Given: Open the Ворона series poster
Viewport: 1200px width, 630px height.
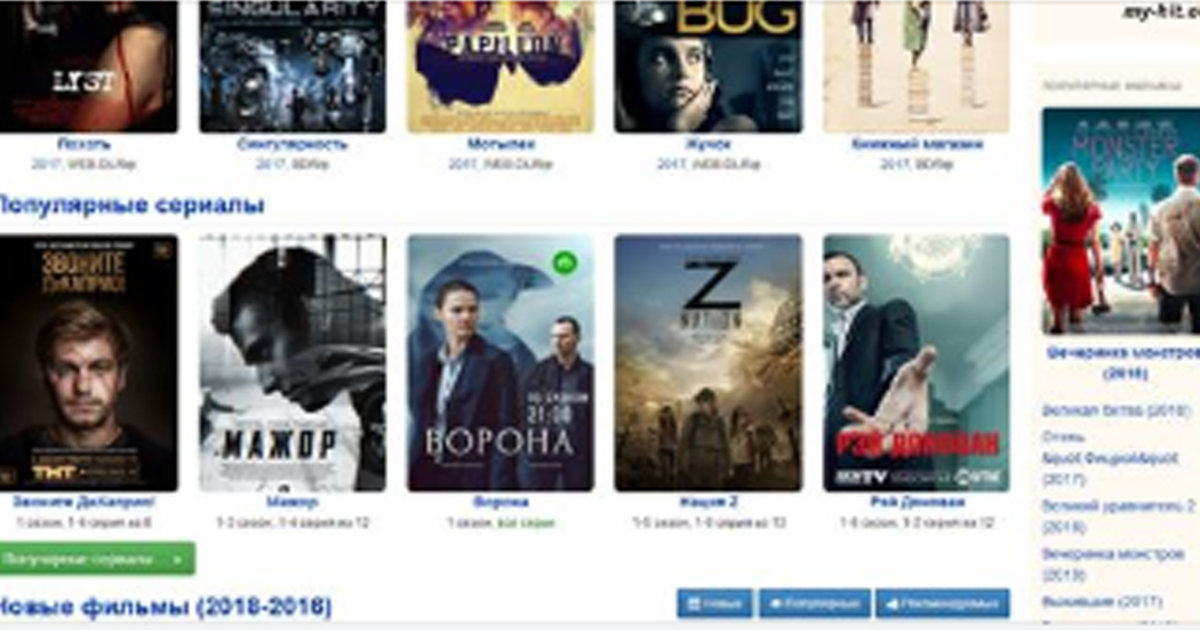Looking at the screenshot, I should pos(500,363).
